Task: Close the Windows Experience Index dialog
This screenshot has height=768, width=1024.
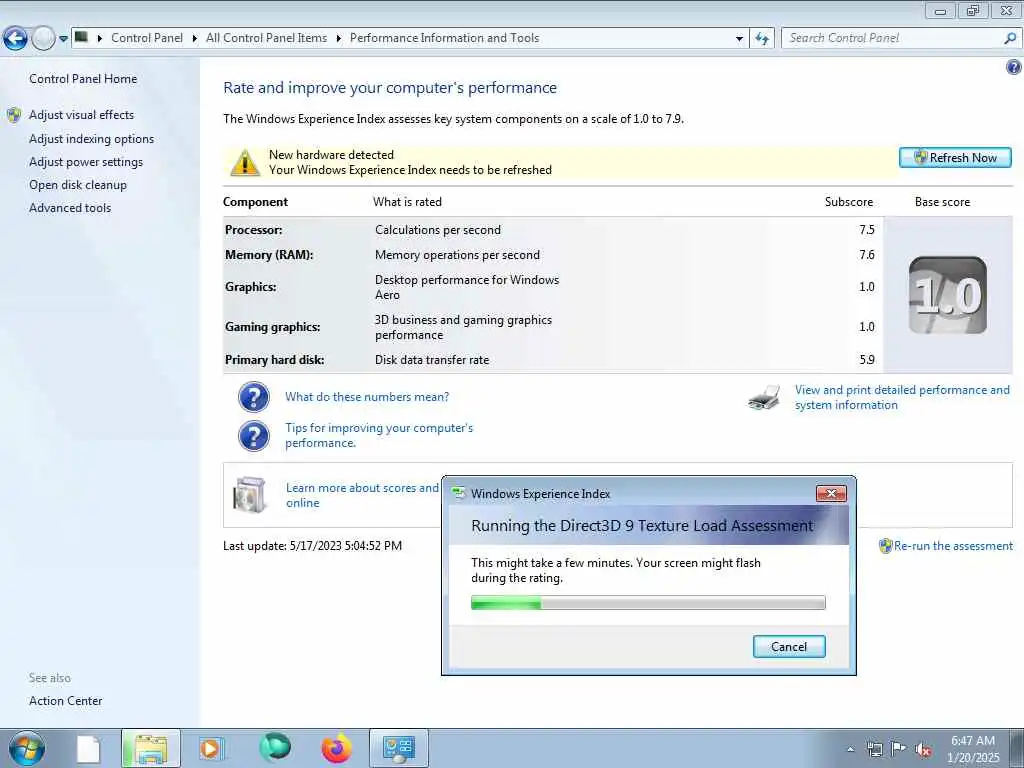Action: pyautogui.click(x=831, y=494)
